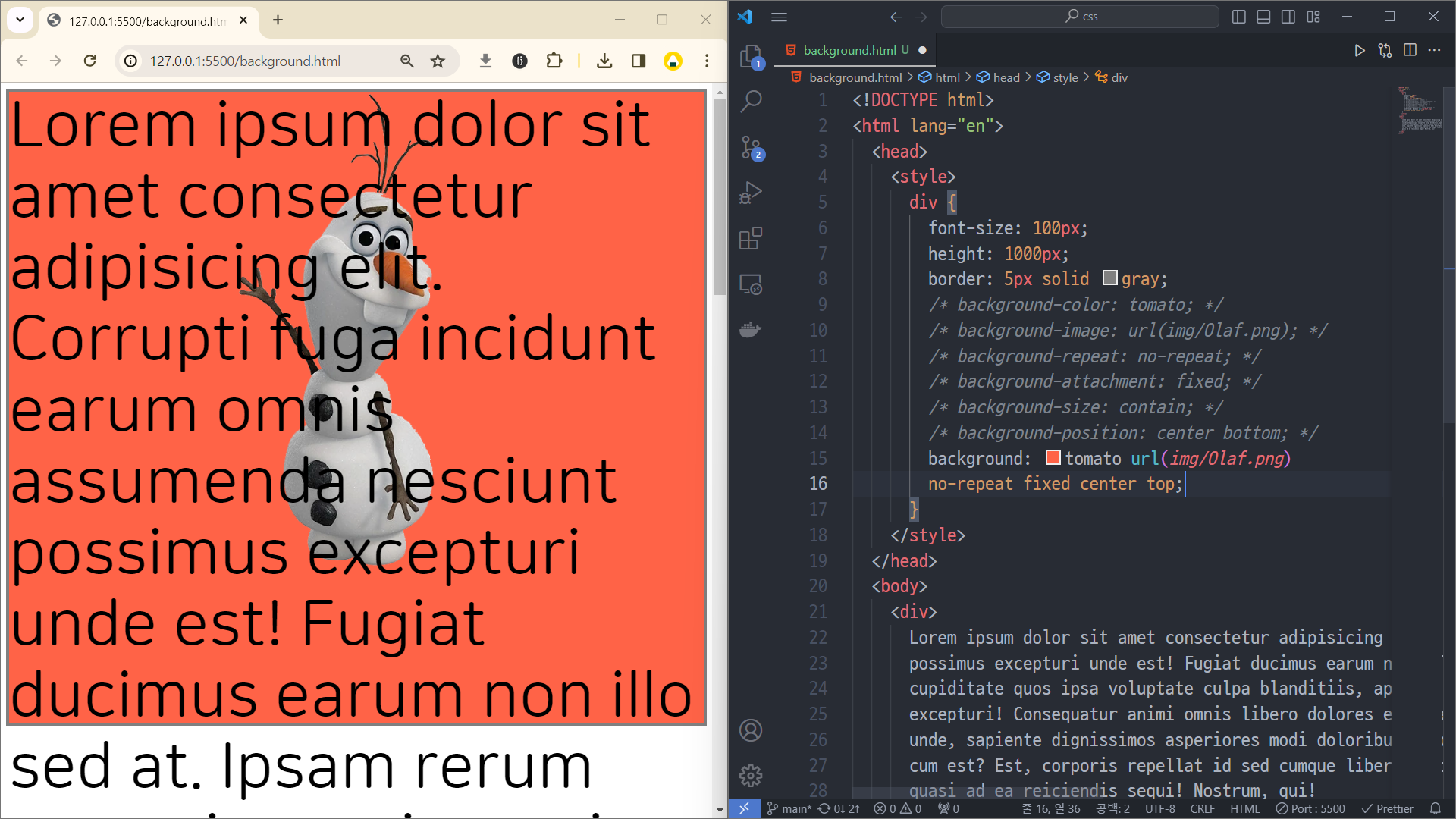
Task: Open the Explorer view in activity bar
Action: point(751,55)
